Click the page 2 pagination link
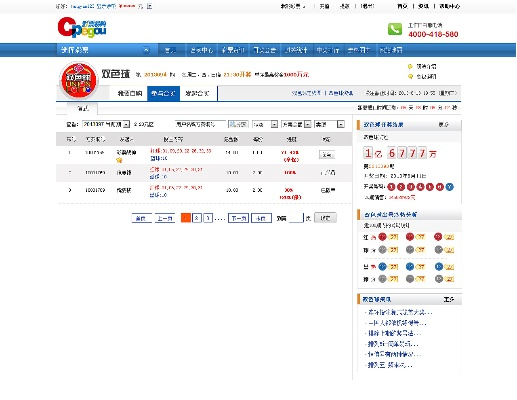The image size is (517, 400). tap(197, 218)
